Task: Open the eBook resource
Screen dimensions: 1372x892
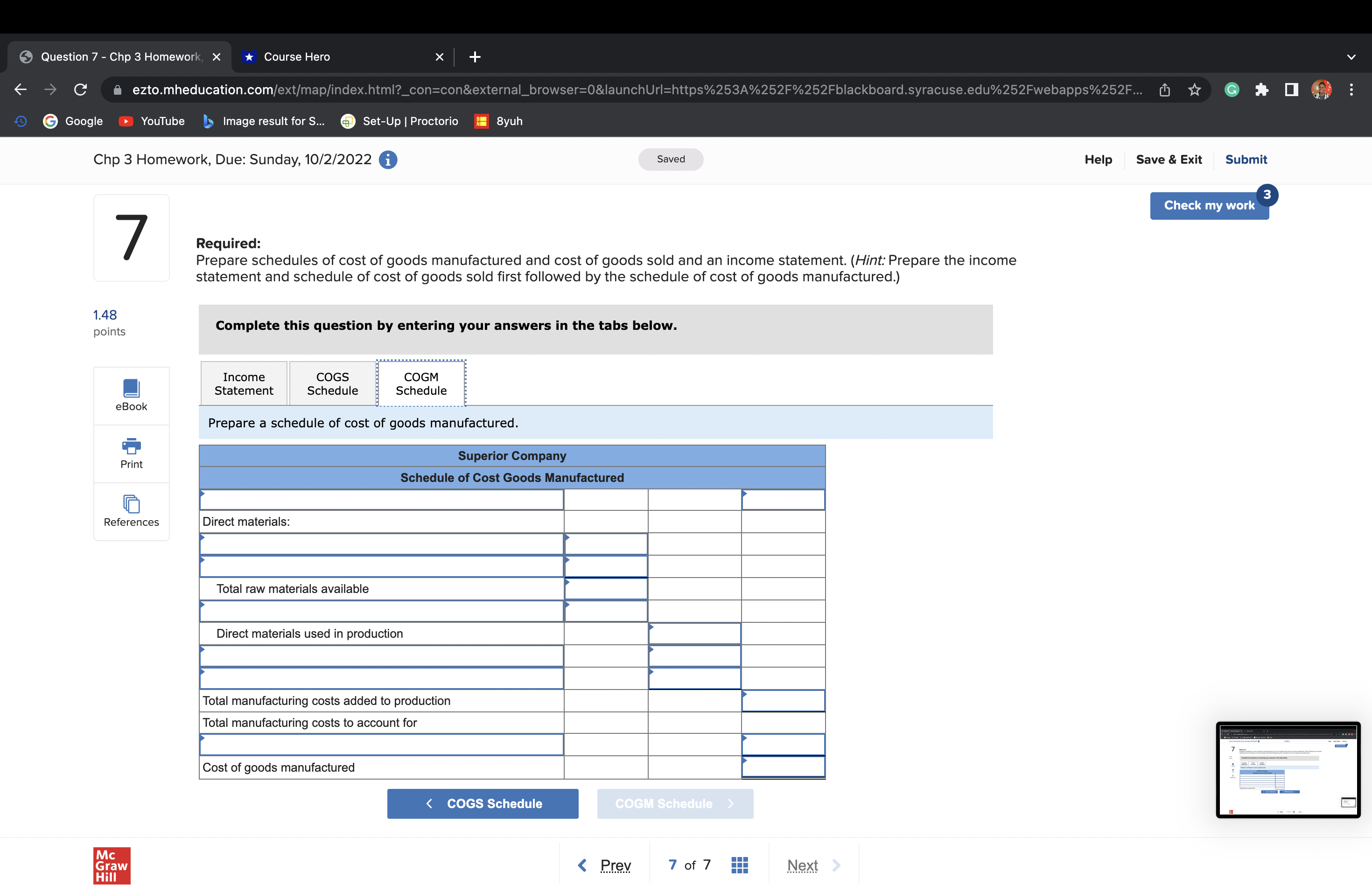Action: (132, 395)
